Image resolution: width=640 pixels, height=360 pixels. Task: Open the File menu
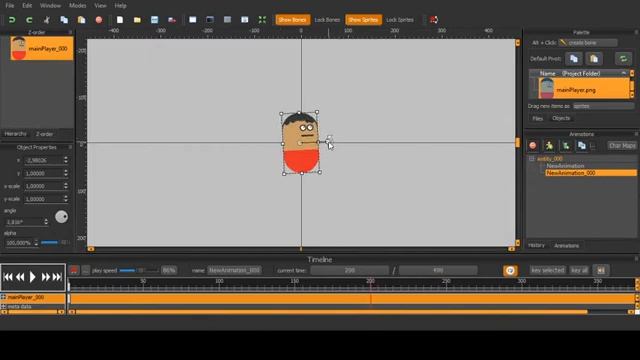pyautogui.click(x=10, y=6)
